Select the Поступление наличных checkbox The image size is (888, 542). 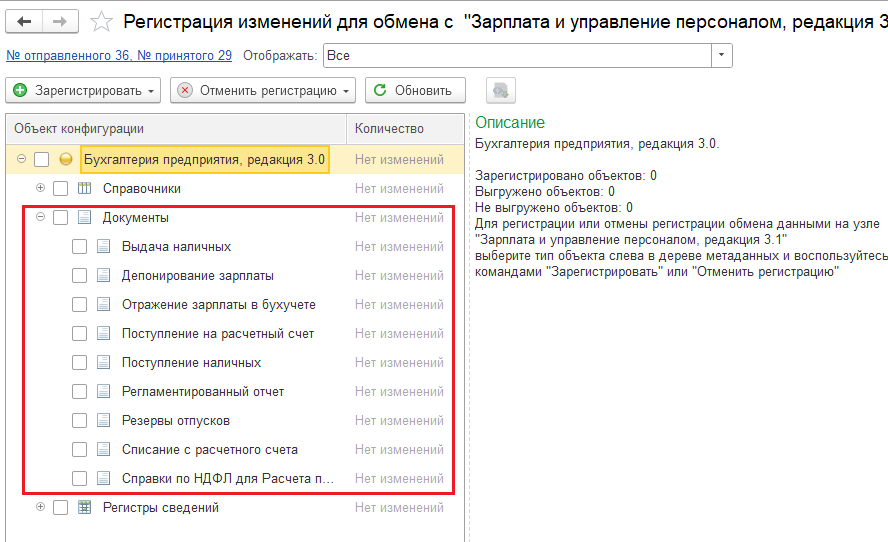pyautogui.click(x=79, y=362)
